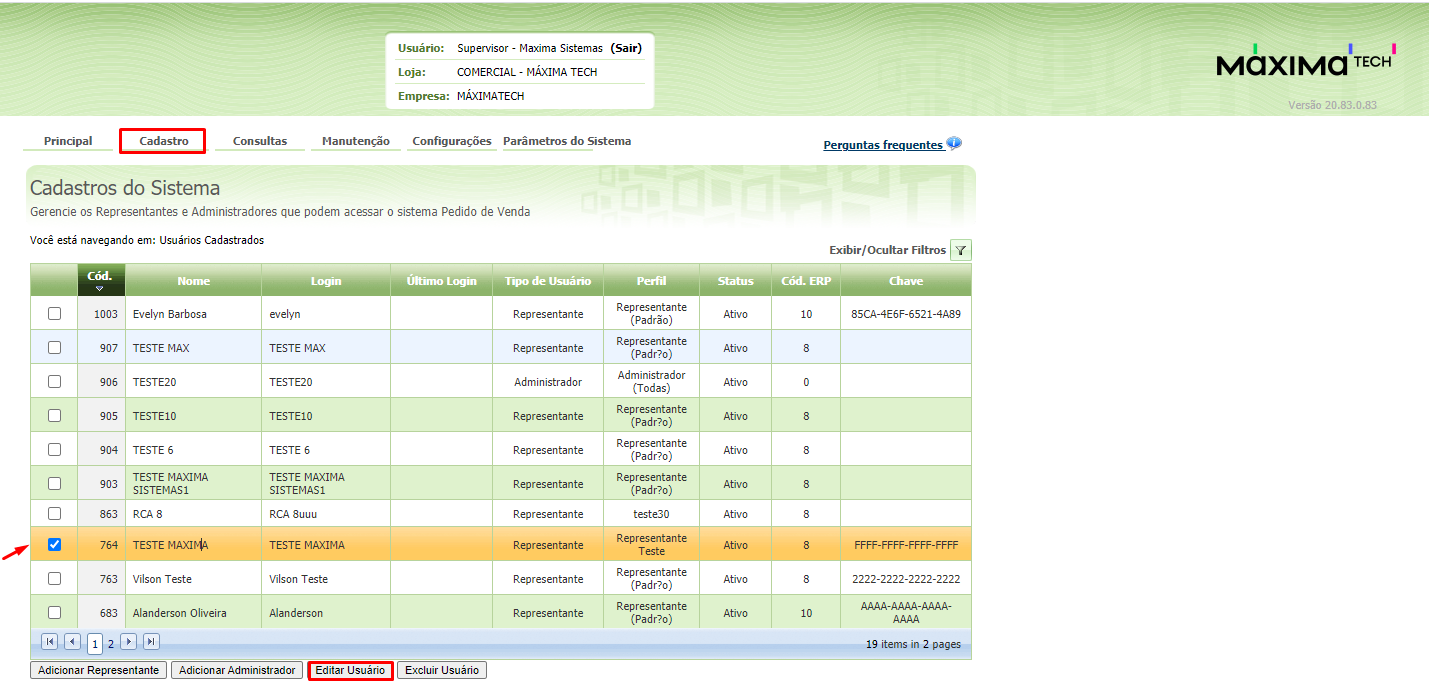Viewport: 1429px width, 693px height.
Task: Click 'Administrador' type in TESTE20 row
Action: 548,382
